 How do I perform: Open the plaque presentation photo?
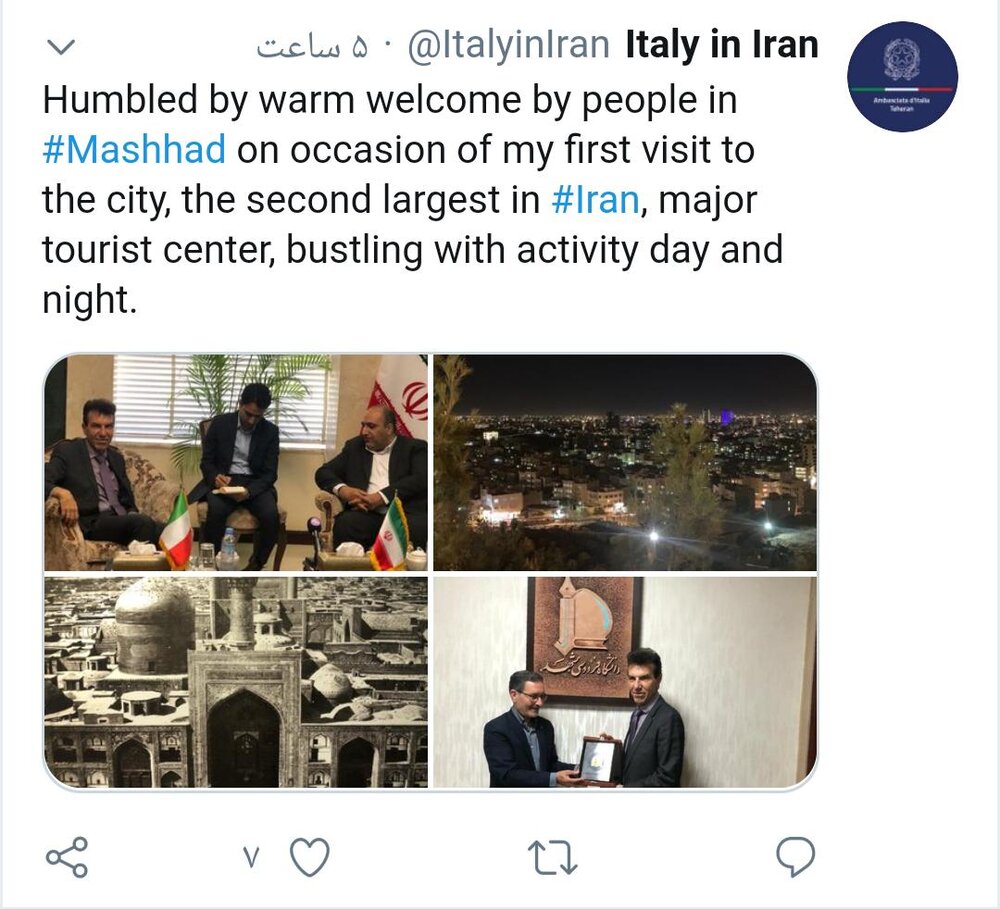(x=625, y=682)
